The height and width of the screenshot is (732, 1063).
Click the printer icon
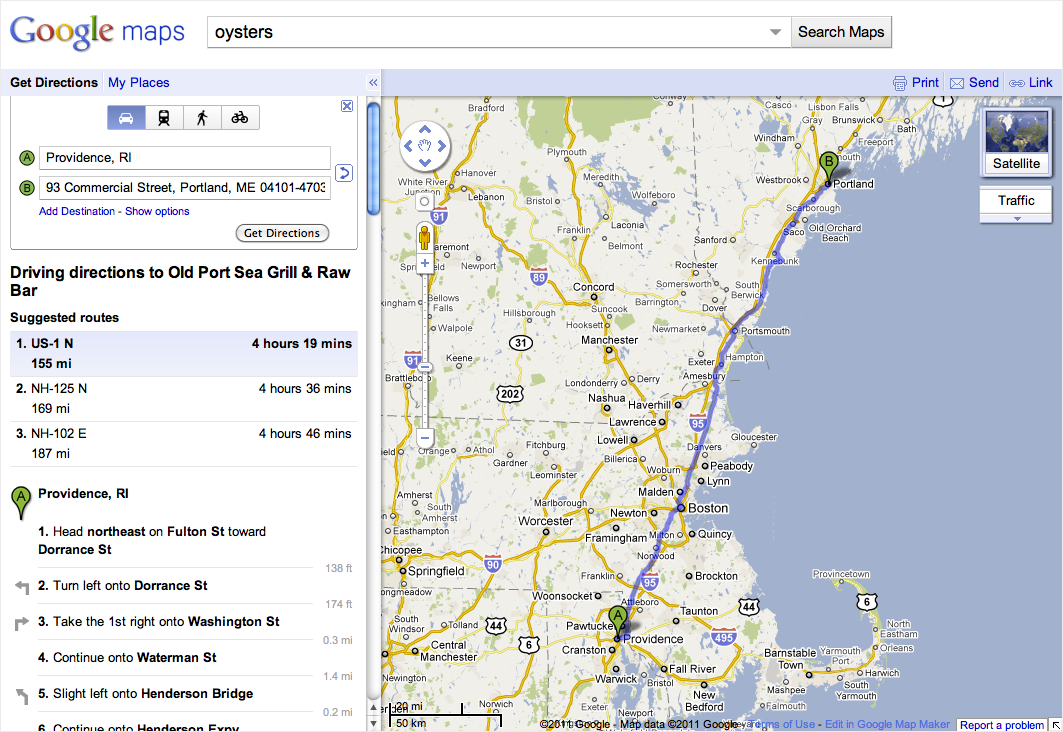tap(900, 83)
